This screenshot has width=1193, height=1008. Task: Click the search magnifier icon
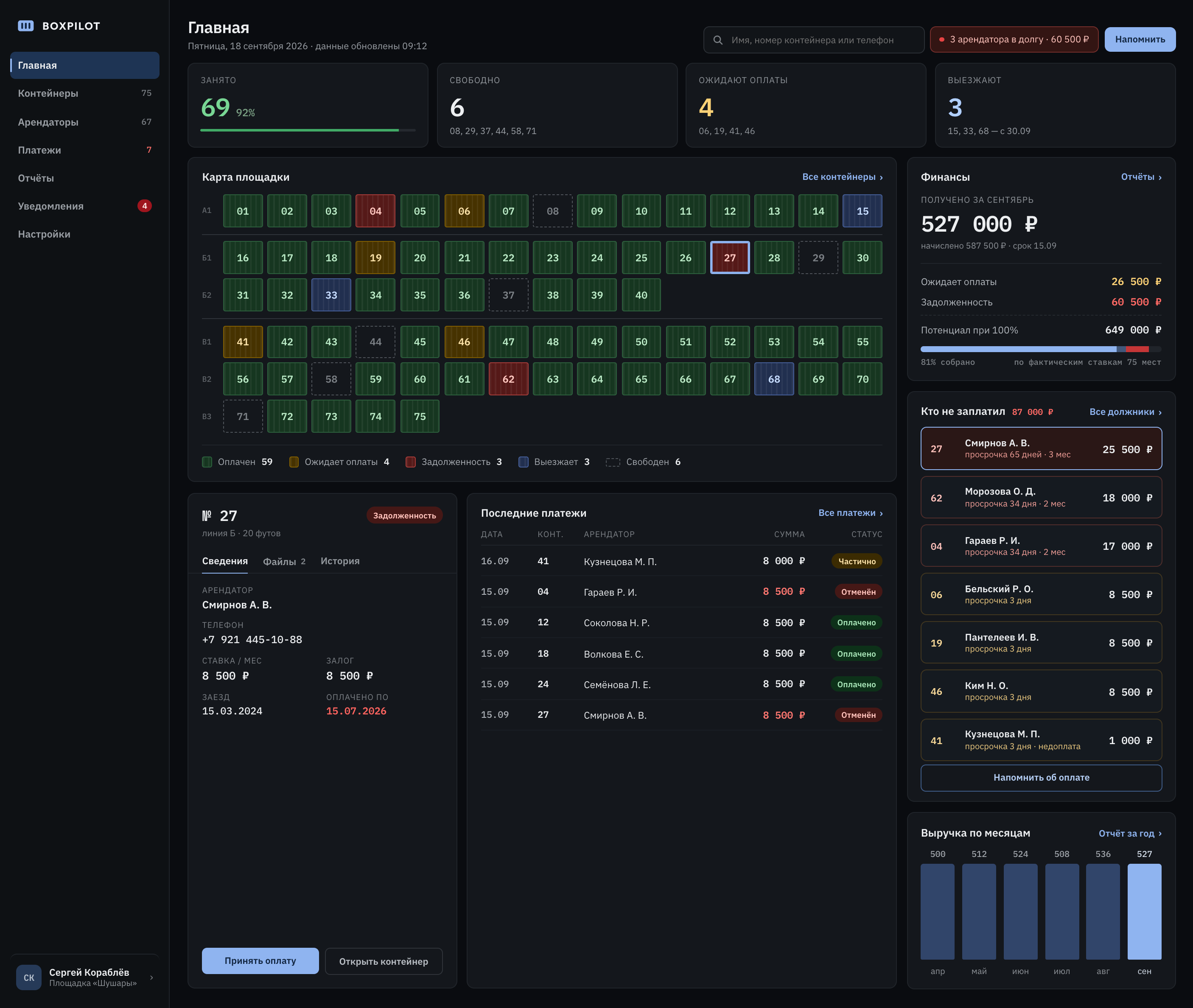click(718, 40)
